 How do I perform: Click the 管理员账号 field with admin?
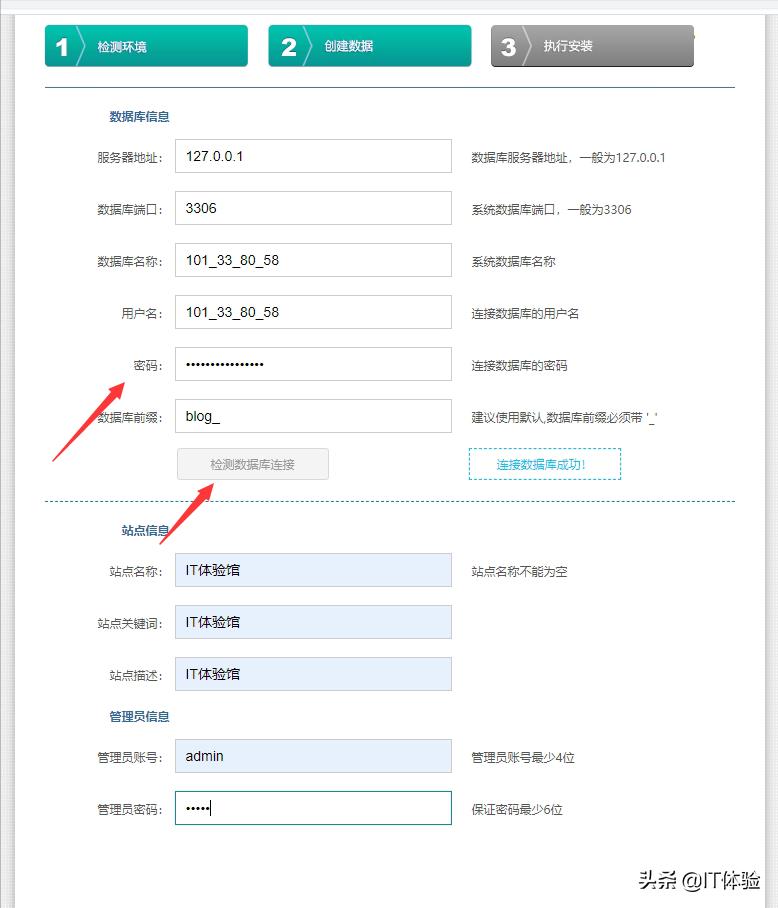pos(313,756)
